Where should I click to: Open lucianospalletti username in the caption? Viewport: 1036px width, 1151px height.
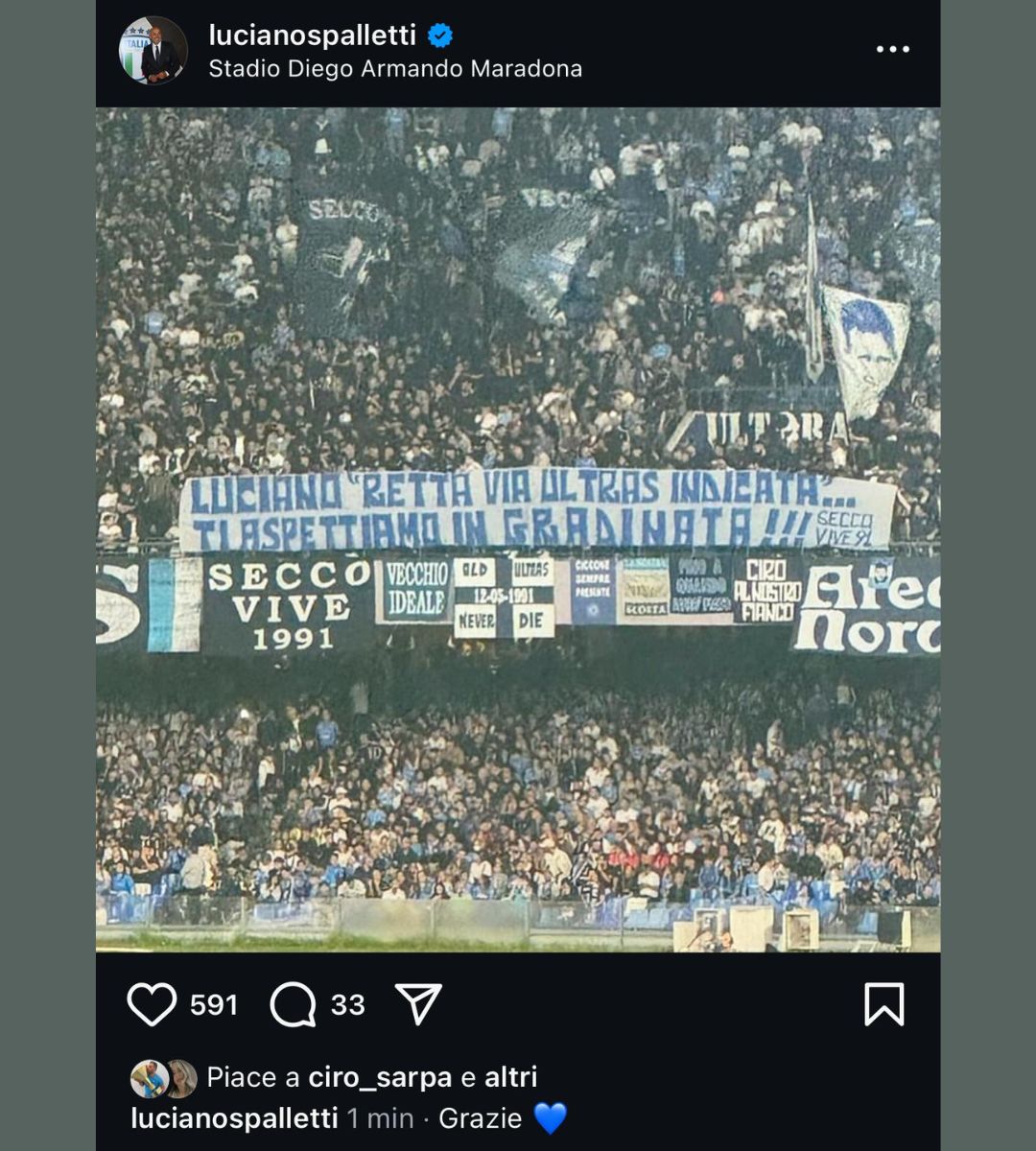pos(234,1118)
